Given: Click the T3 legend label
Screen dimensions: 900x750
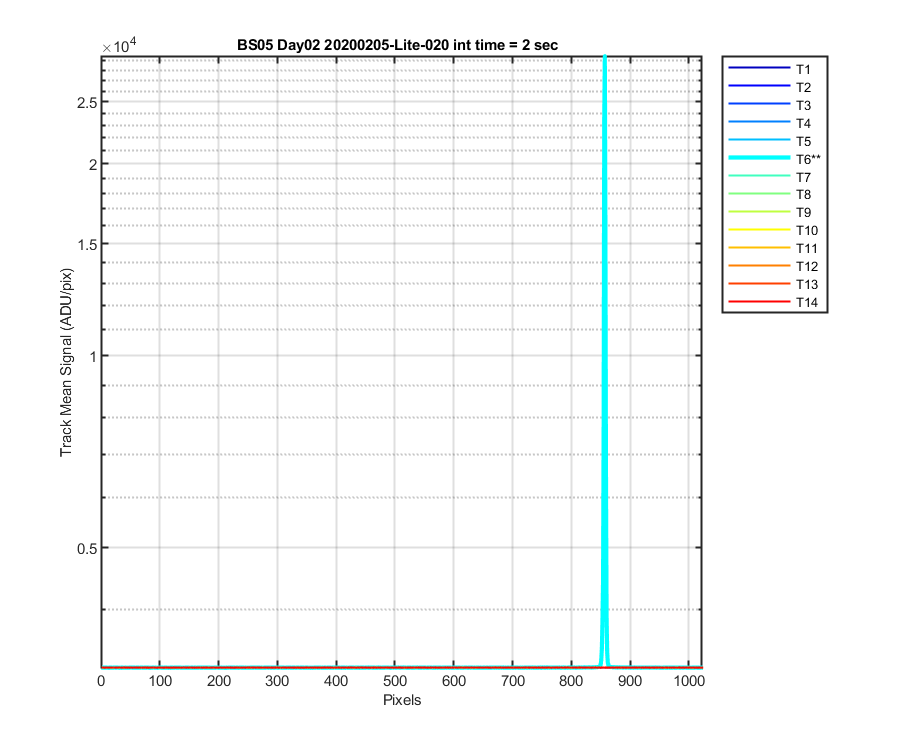Looking at the screenshot, I should [x=803, y=106].
